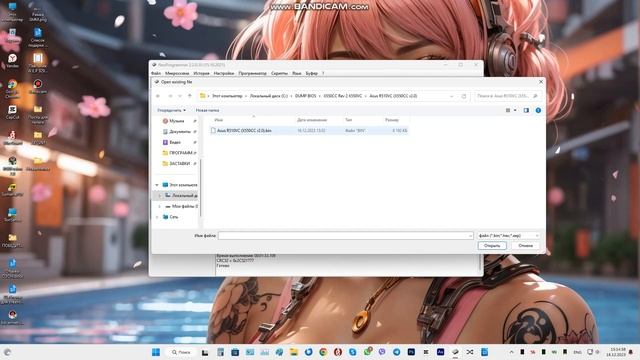This screenshot has height=360, width=640.
Task: Open Photoshop from the taskbar
Action: pos(411,352)
